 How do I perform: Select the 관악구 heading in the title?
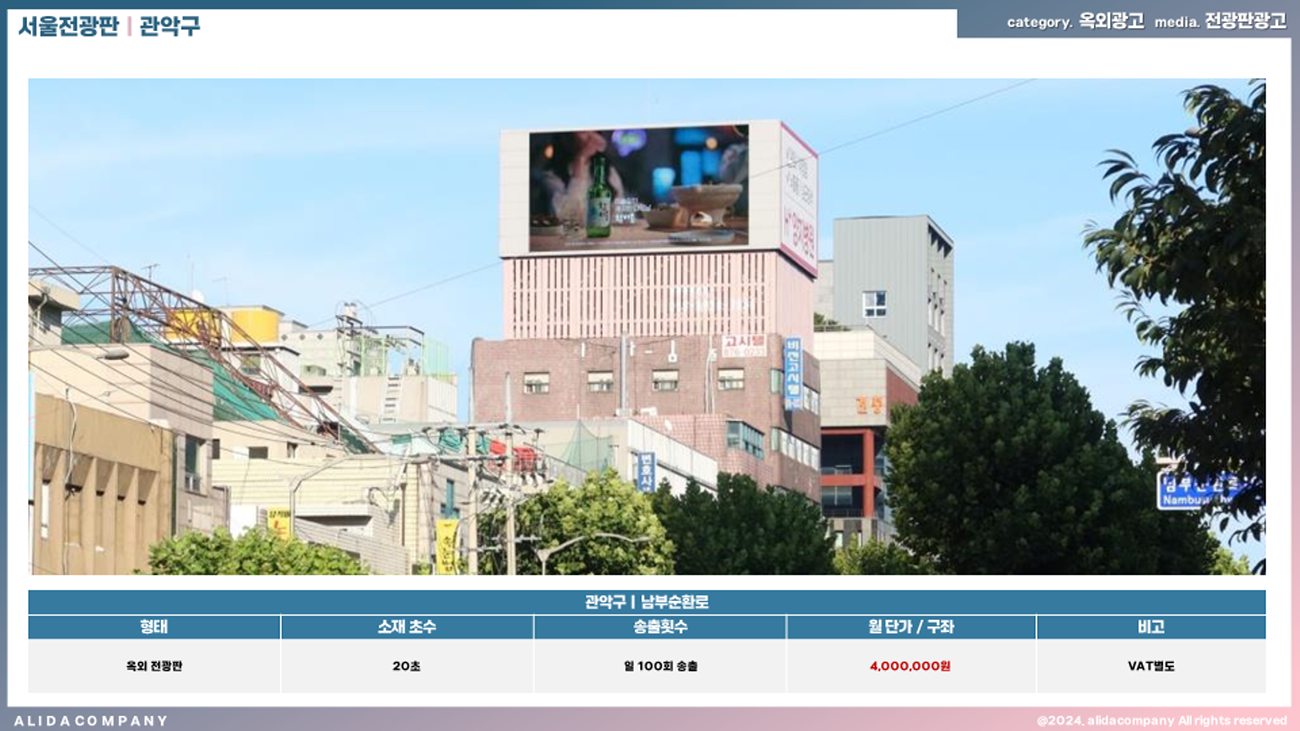click(170, 26)
